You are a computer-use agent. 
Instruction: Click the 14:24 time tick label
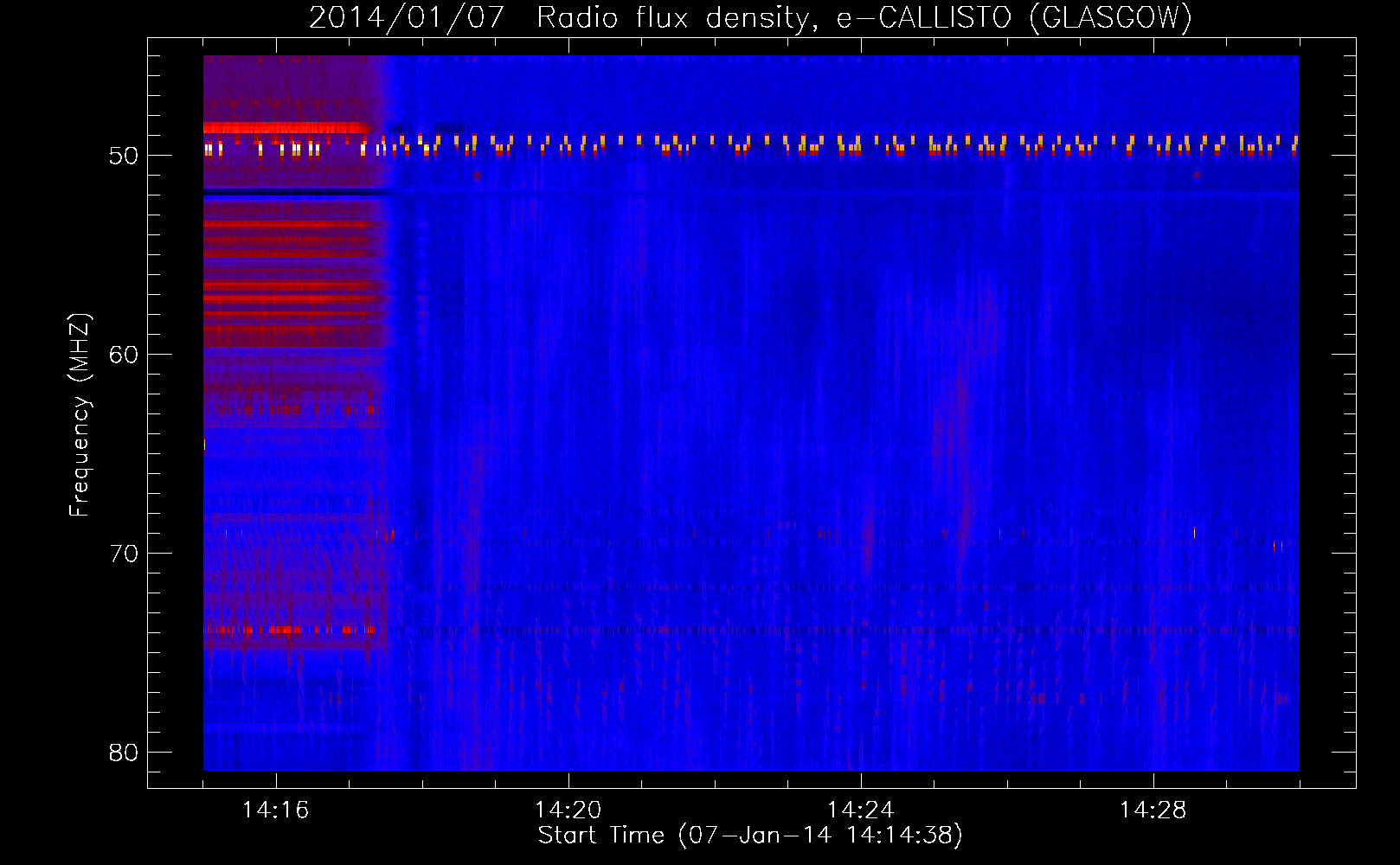860,810
